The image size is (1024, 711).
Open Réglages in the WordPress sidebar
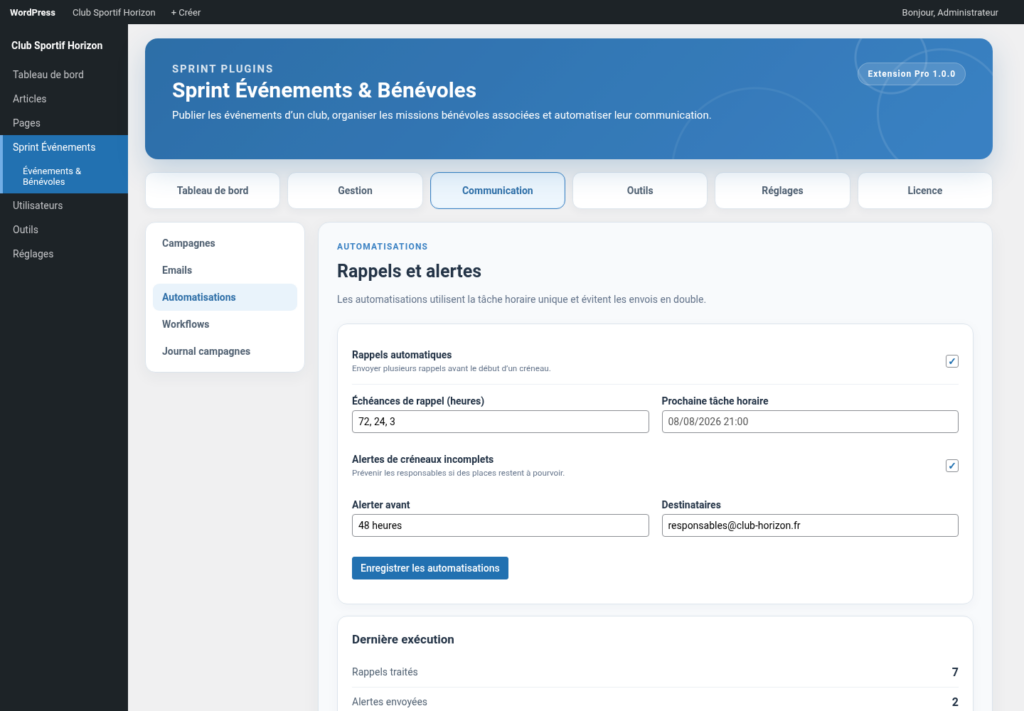[x=64, y=253]
